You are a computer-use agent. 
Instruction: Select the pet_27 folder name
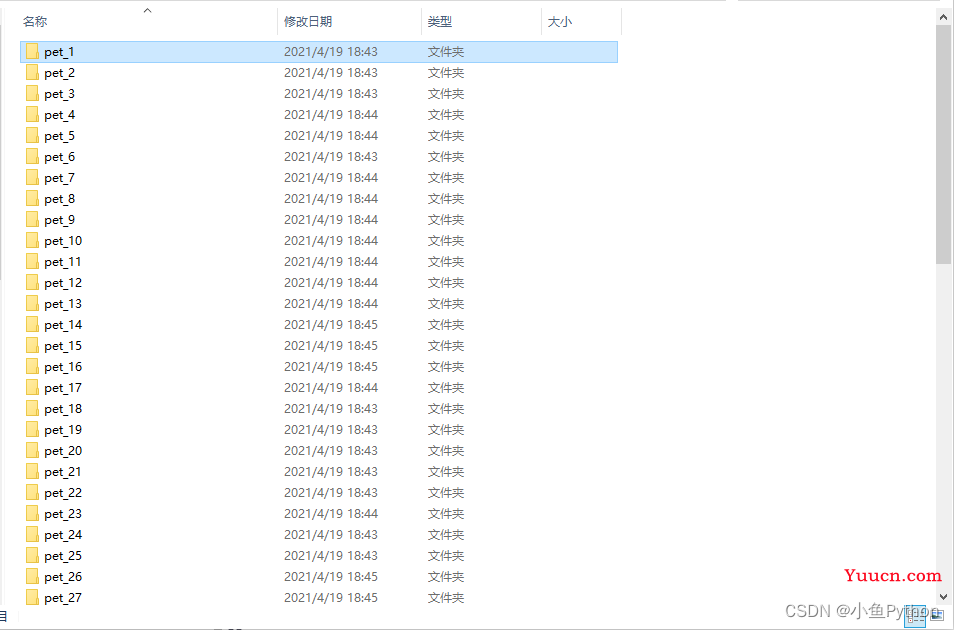[x=63, y=598]
